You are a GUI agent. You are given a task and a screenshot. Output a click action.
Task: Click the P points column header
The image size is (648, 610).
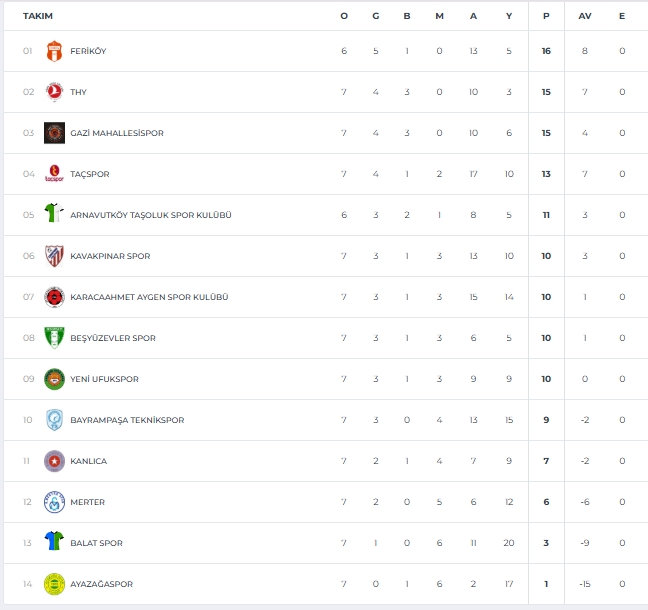(x=546, y=16)
